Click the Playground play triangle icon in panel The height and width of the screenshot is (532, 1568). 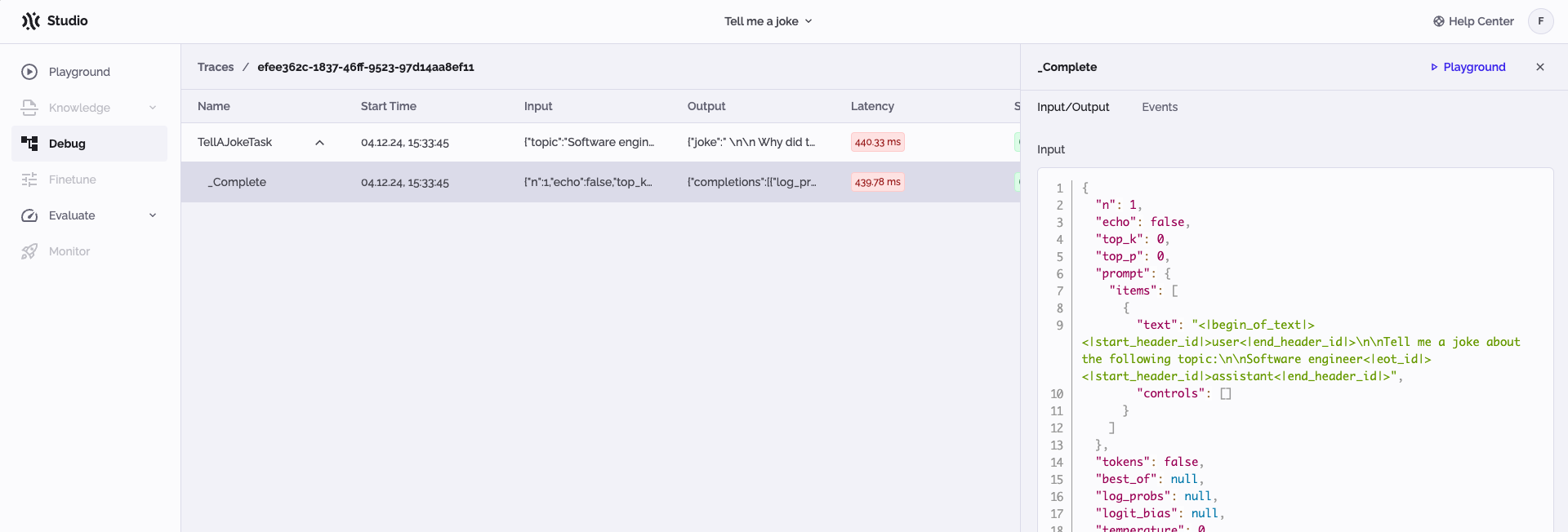[1434, 67]
